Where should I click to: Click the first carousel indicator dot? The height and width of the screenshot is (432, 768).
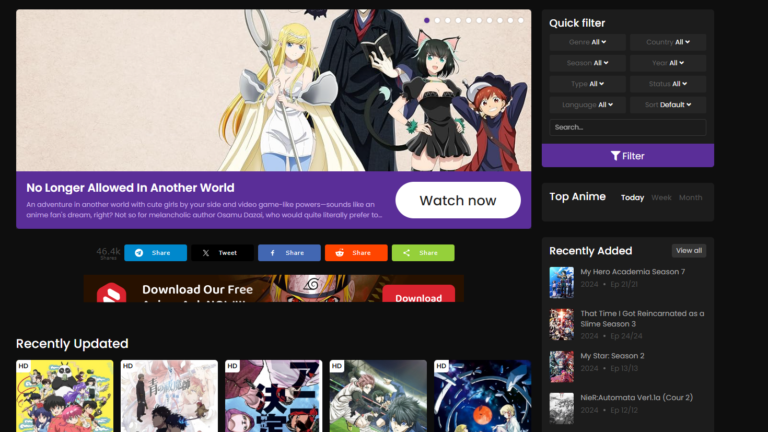coord(427,20)
